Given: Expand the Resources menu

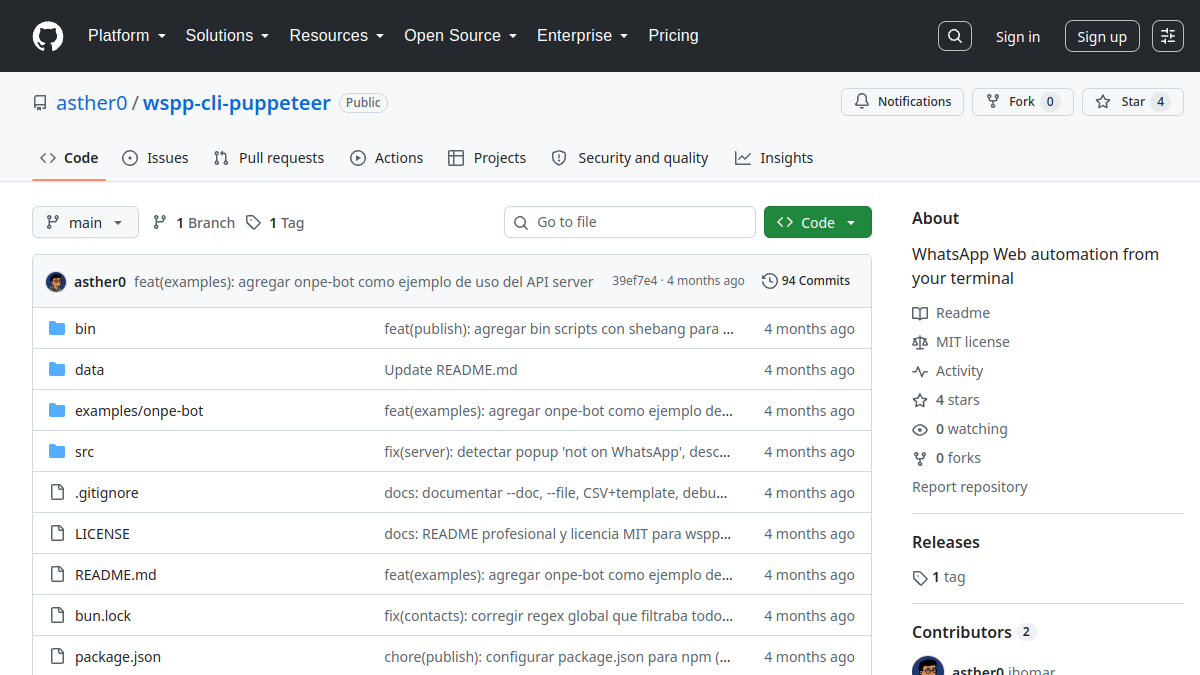Looking at the screenshot, I should pyautogui.click(x=337, y=35).
